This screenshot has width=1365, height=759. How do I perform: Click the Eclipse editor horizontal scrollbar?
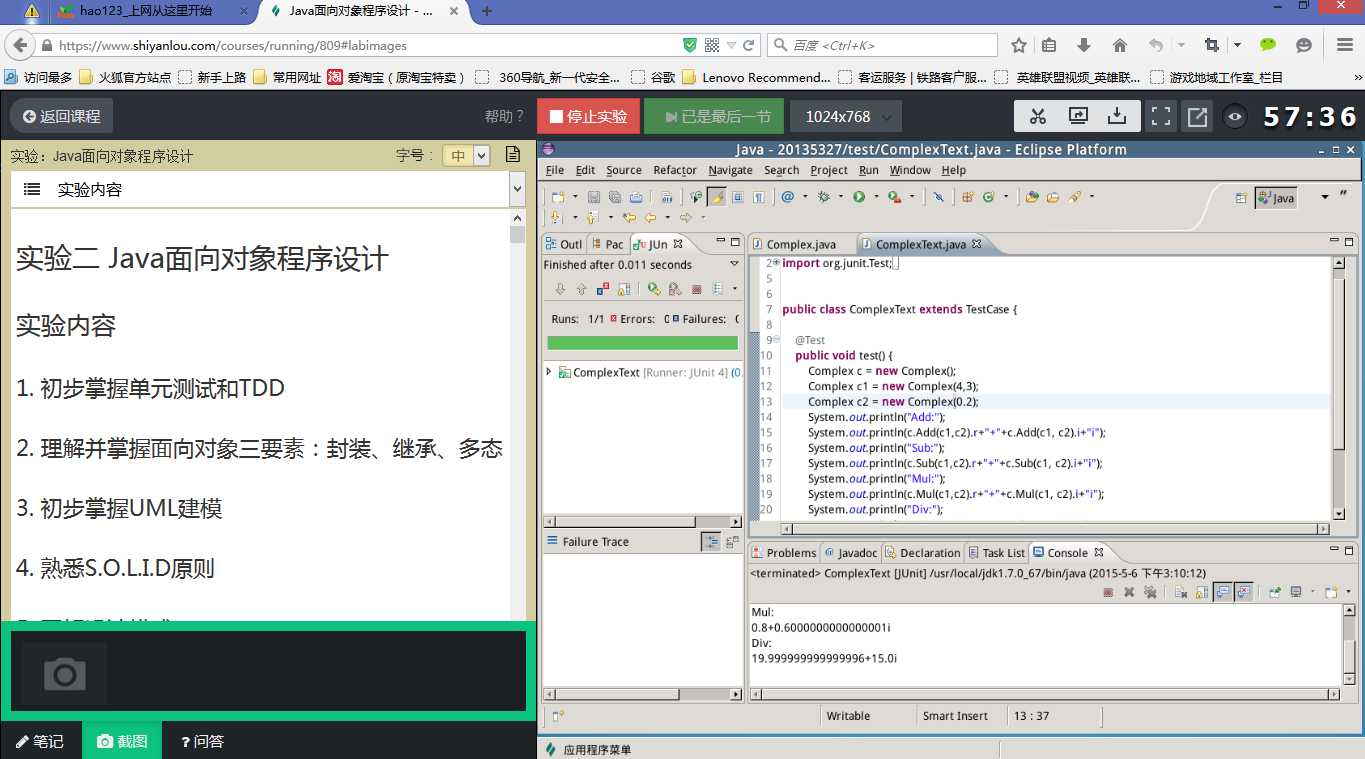[x=1056, y=528]
